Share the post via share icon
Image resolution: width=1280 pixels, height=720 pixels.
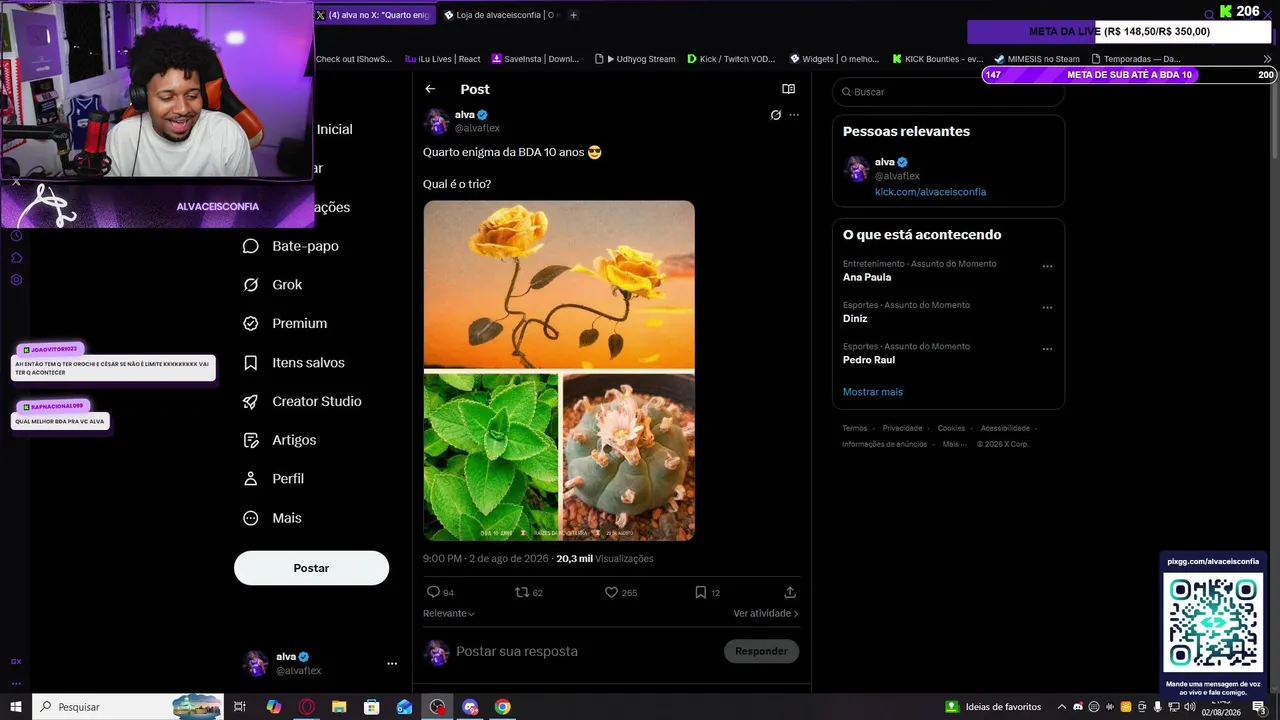point(790,592)
